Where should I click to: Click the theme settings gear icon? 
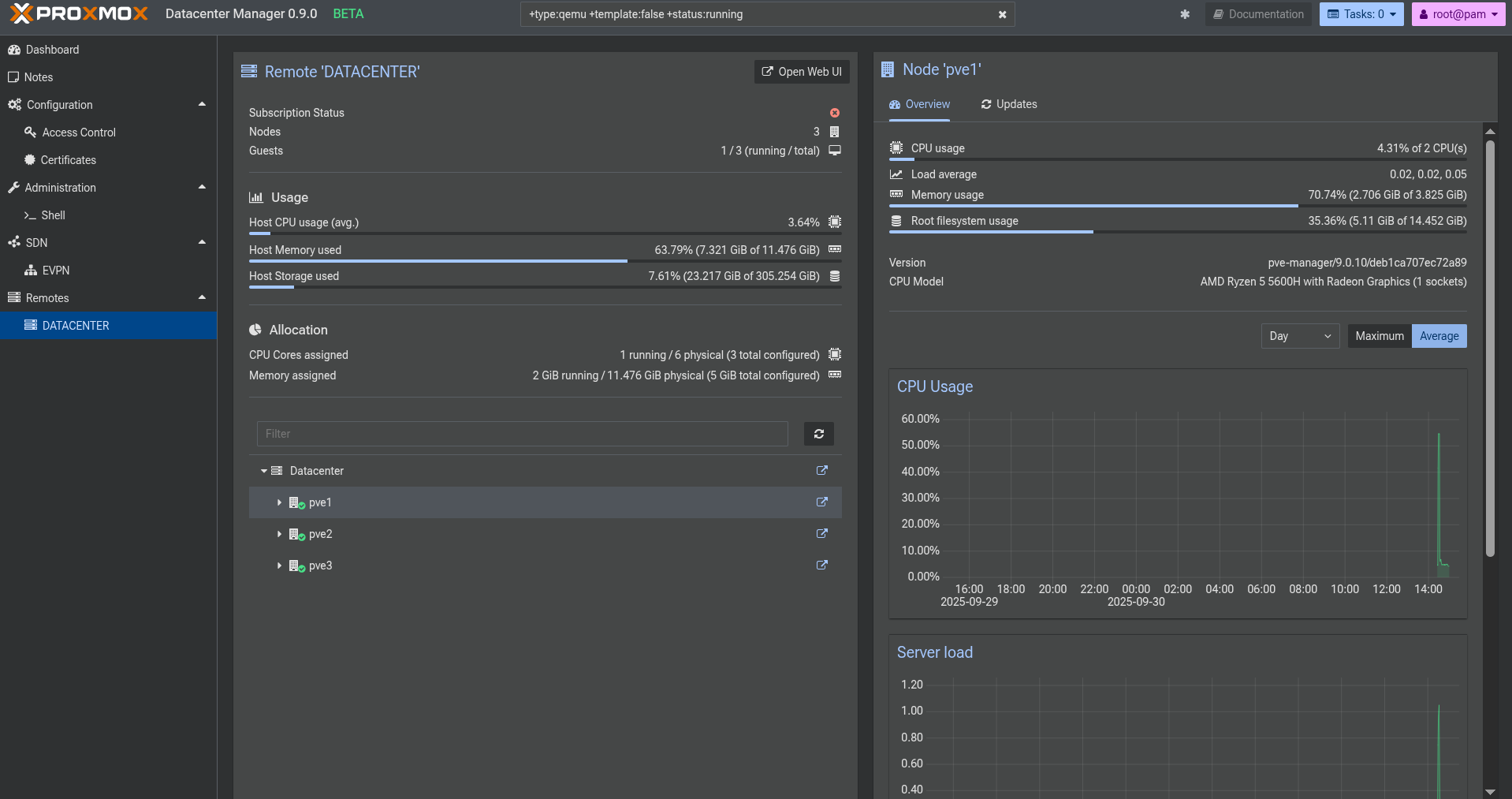[x=1184, y=14]
